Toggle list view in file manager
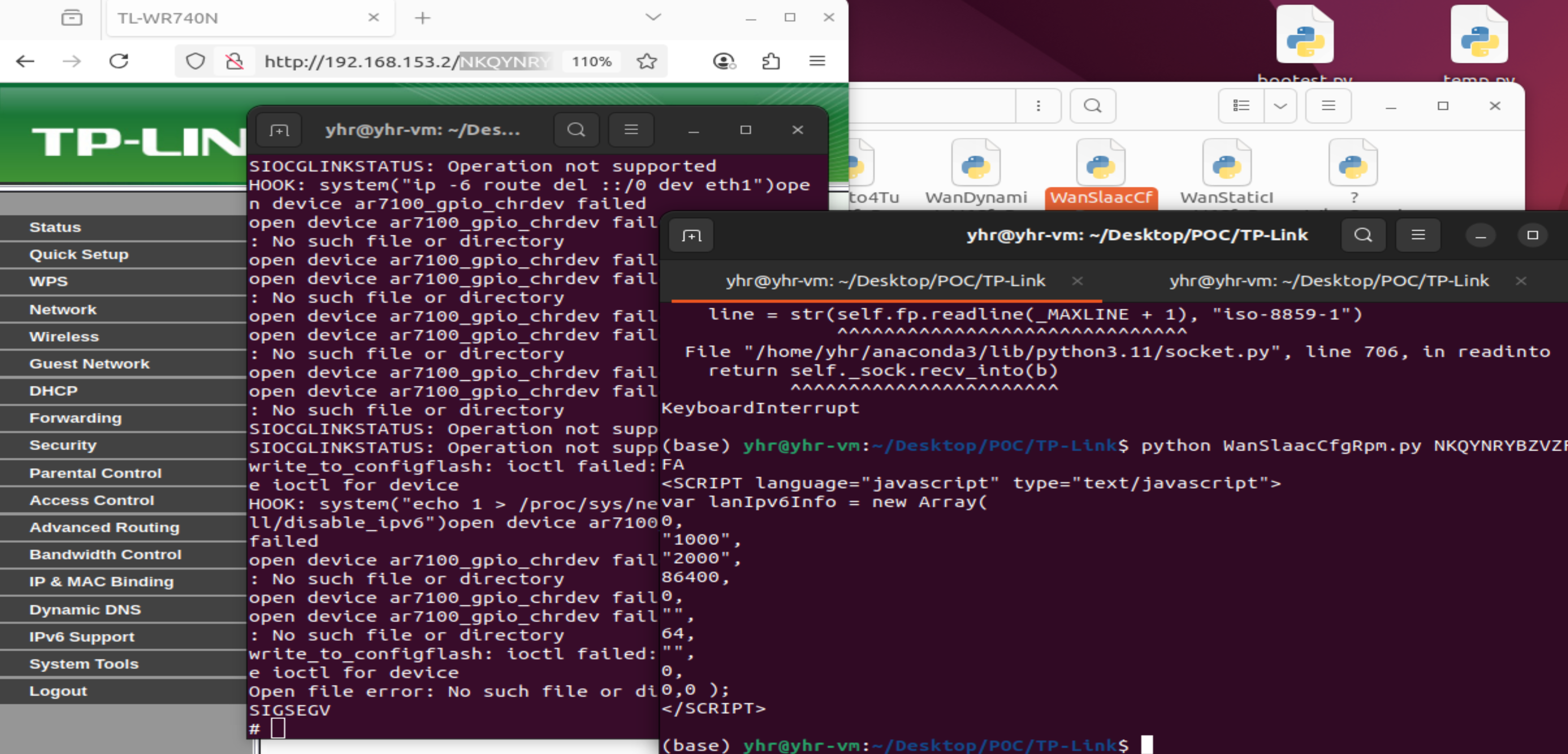Viewport: 1568px width, 754px height. (1240, 106)
